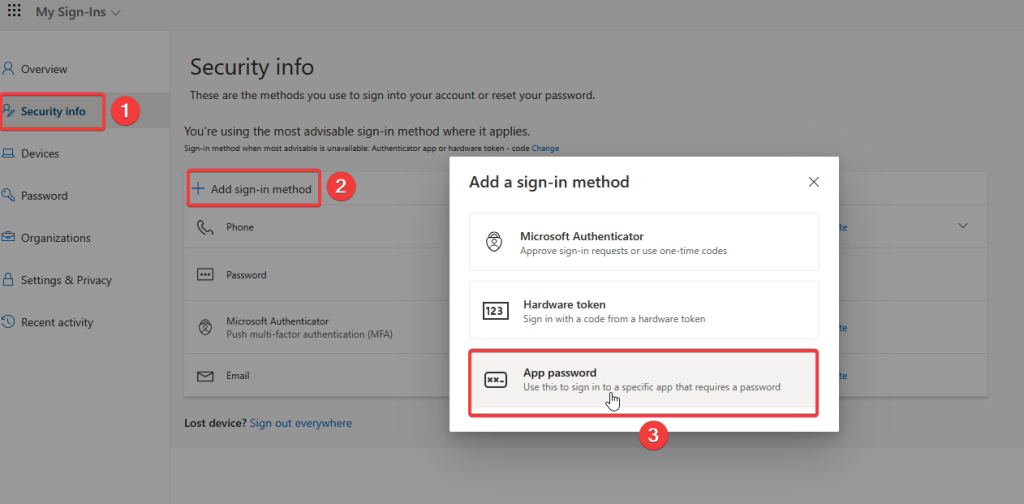1024x504 pixels.
Task: Click the Hardware token 123 icon
Action: (x=496, y=310)
